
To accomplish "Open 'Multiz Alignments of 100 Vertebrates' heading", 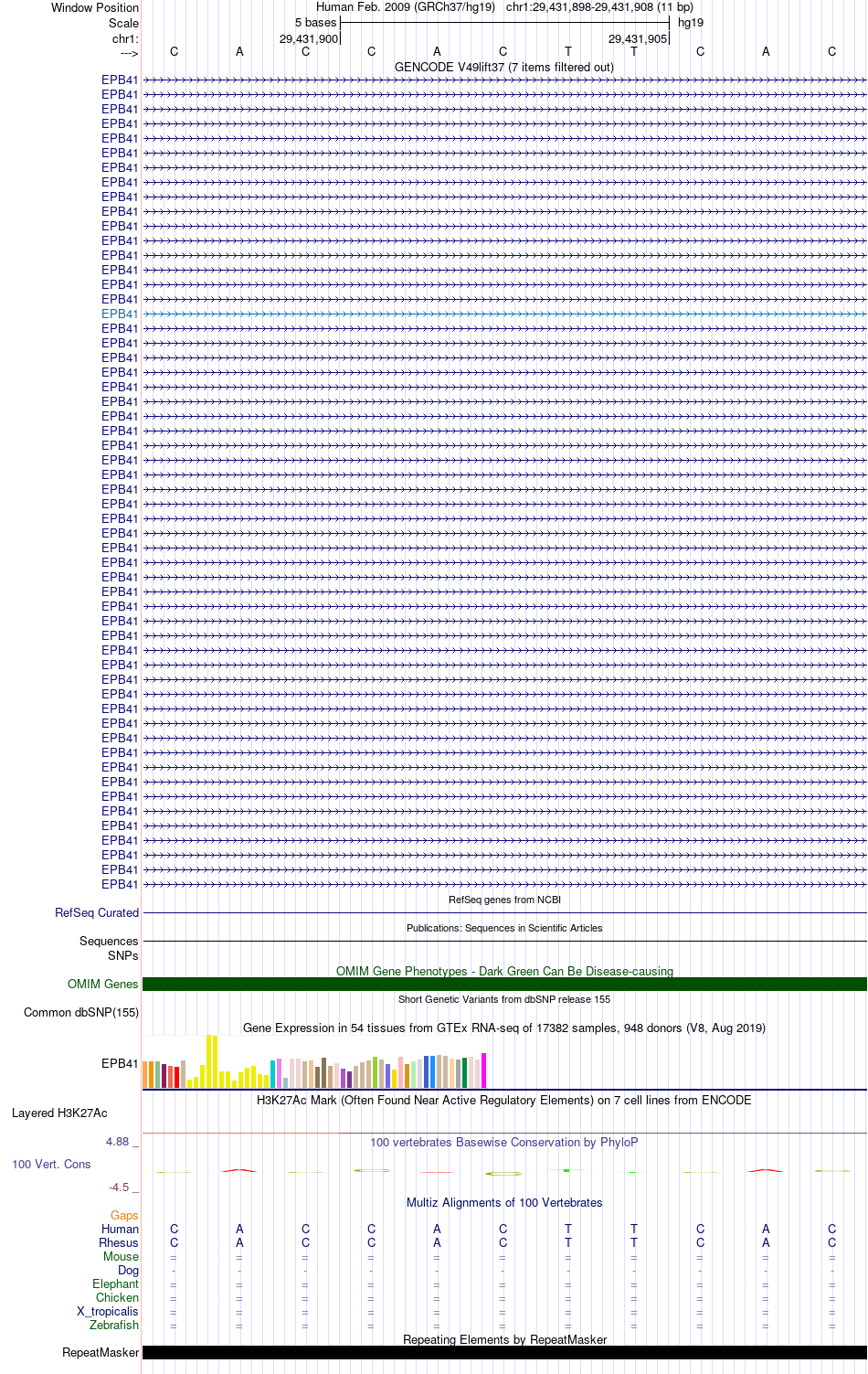I will (x=504, y=1202).
